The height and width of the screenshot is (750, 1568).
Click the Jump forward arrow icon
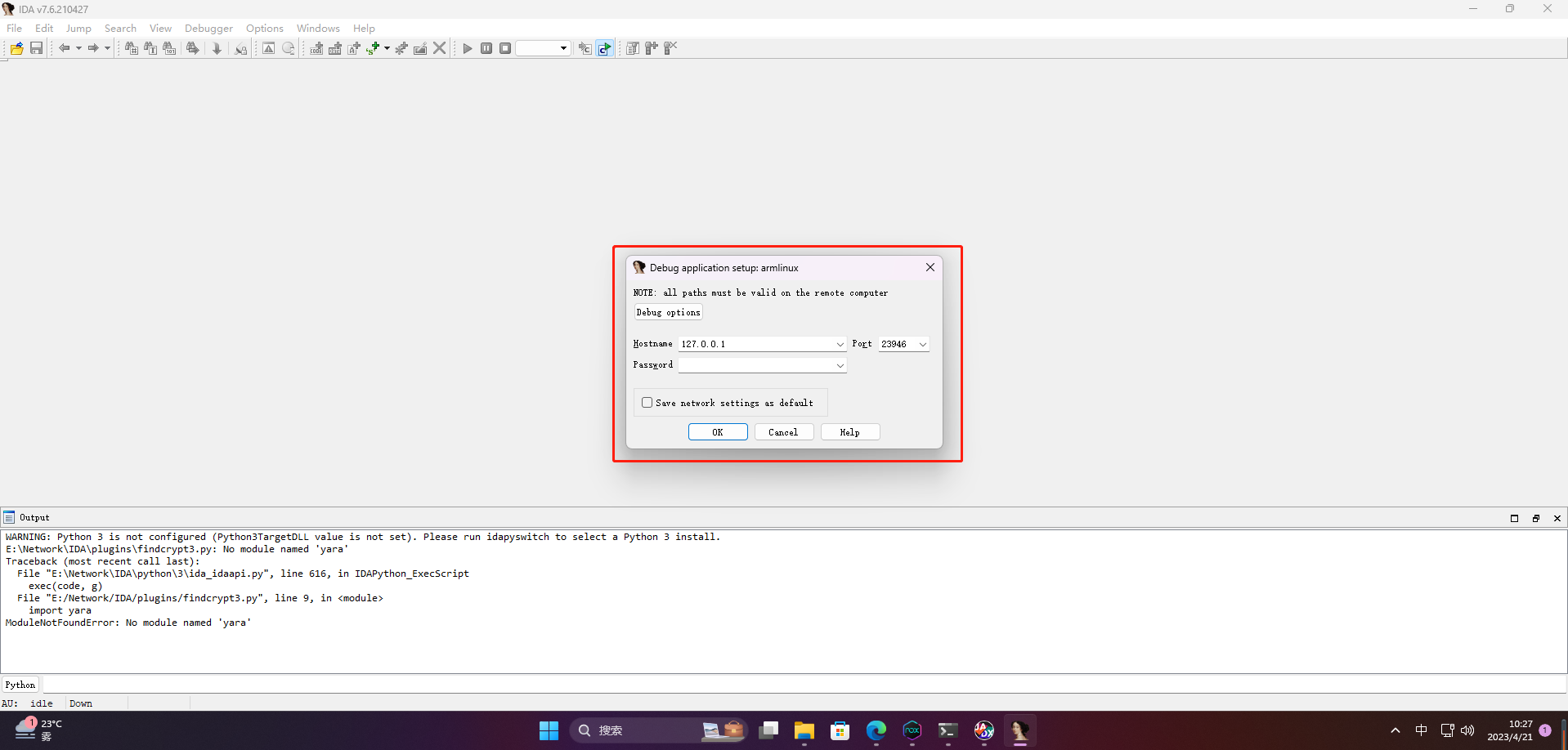click(93, 48)
